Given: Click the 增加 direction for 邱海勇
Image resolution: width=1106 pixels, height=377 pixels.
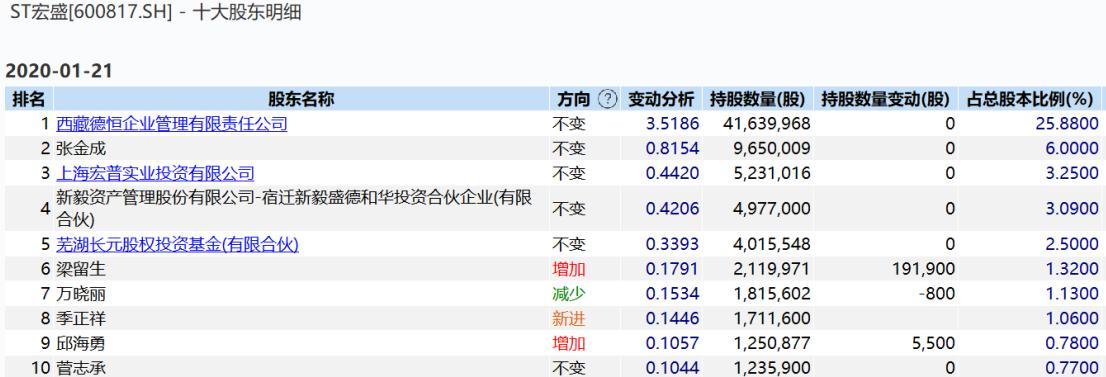Looking at the screenshot, I should pyautogui.click(x=569, y=344).
